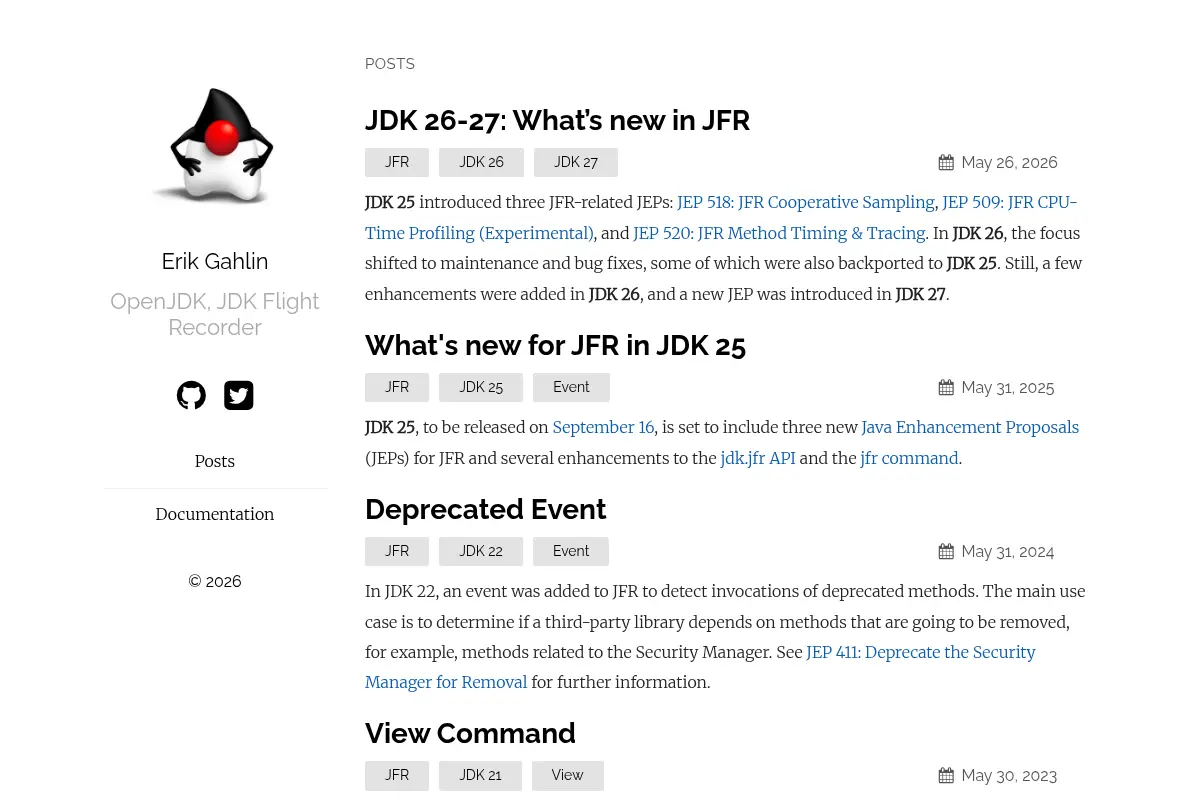This screenshot has width=1200, height=800.
Task: Click the date 'May 31, 2025'
Action: coord(1008,388)
